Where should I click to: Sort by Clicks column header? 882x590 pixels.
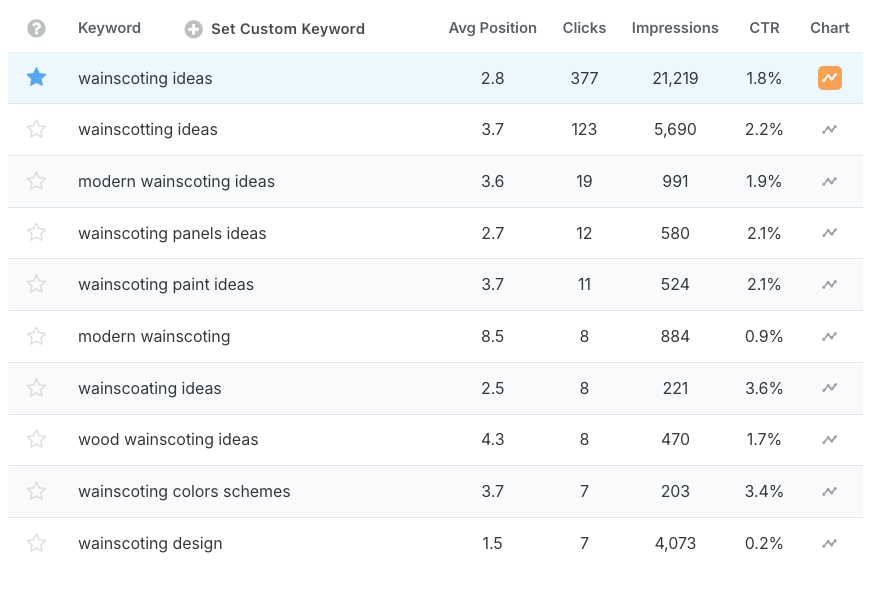click(x=584, y=28)
